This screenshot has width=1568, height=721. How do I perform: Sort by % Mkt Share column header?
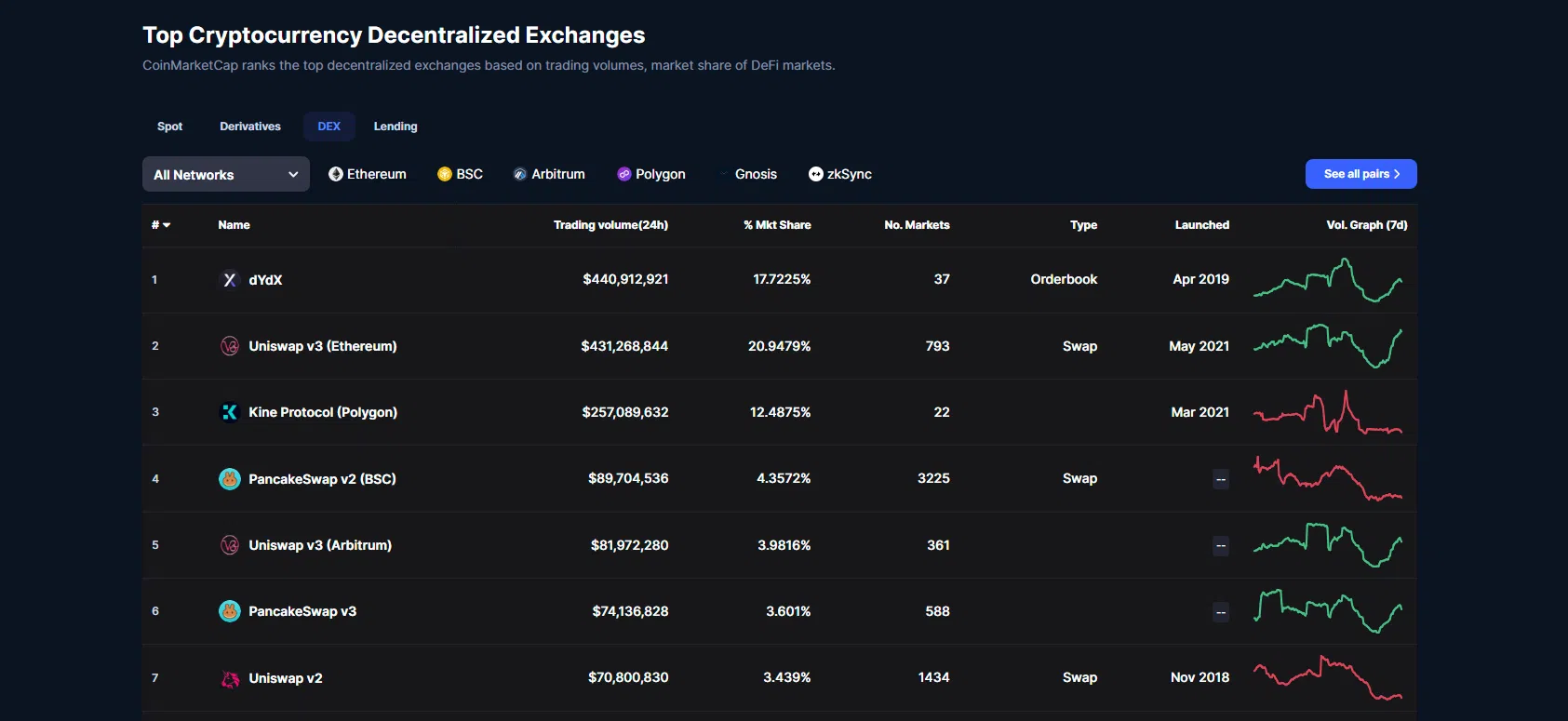(x=777, y=225)
